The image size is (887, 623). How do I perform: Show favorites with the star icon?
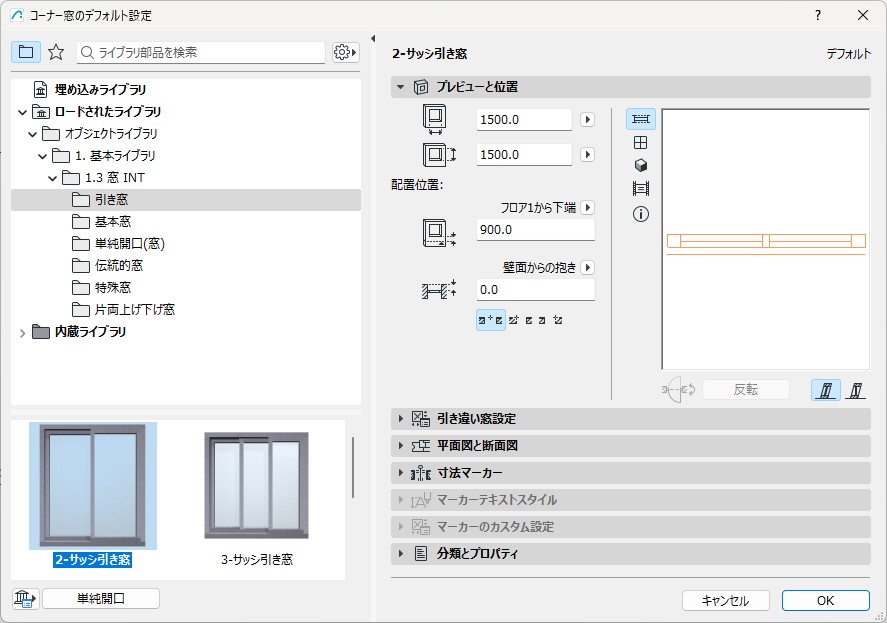click(56, 52)
